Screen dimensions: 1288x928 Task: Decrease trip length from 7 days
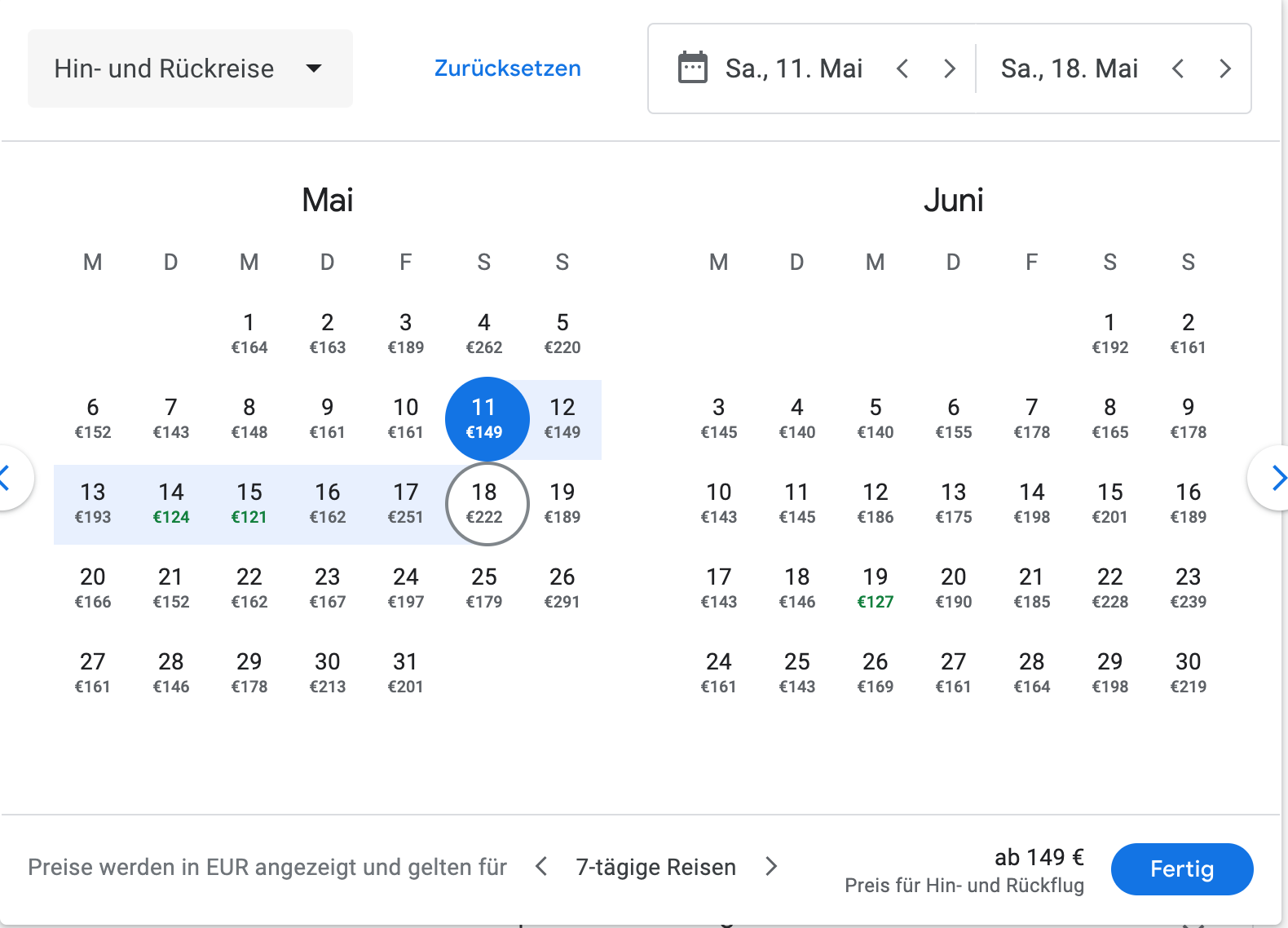point(541,866)
